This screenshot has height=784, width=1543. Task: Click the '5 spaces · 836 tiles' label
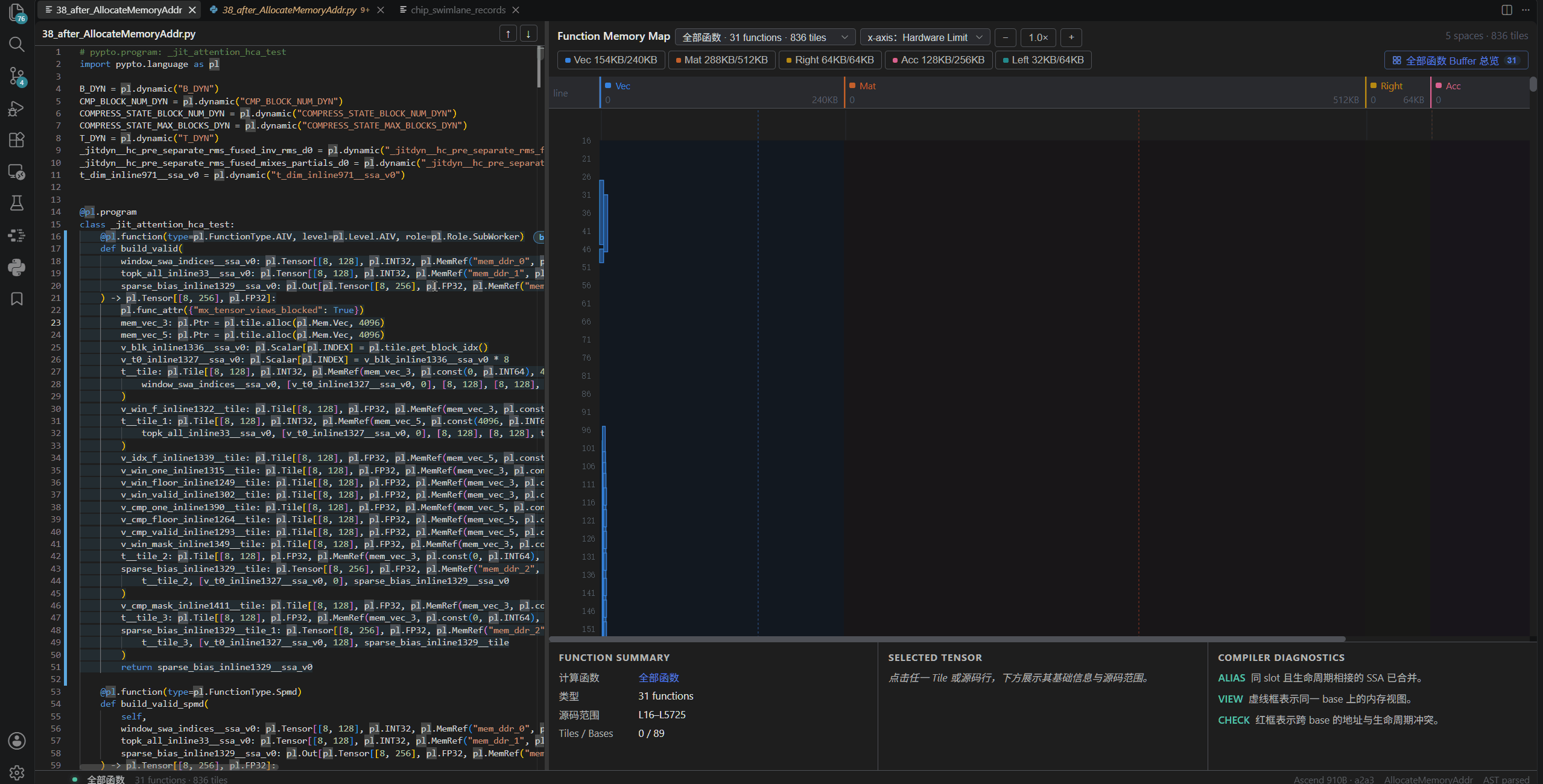(1486, 36)
